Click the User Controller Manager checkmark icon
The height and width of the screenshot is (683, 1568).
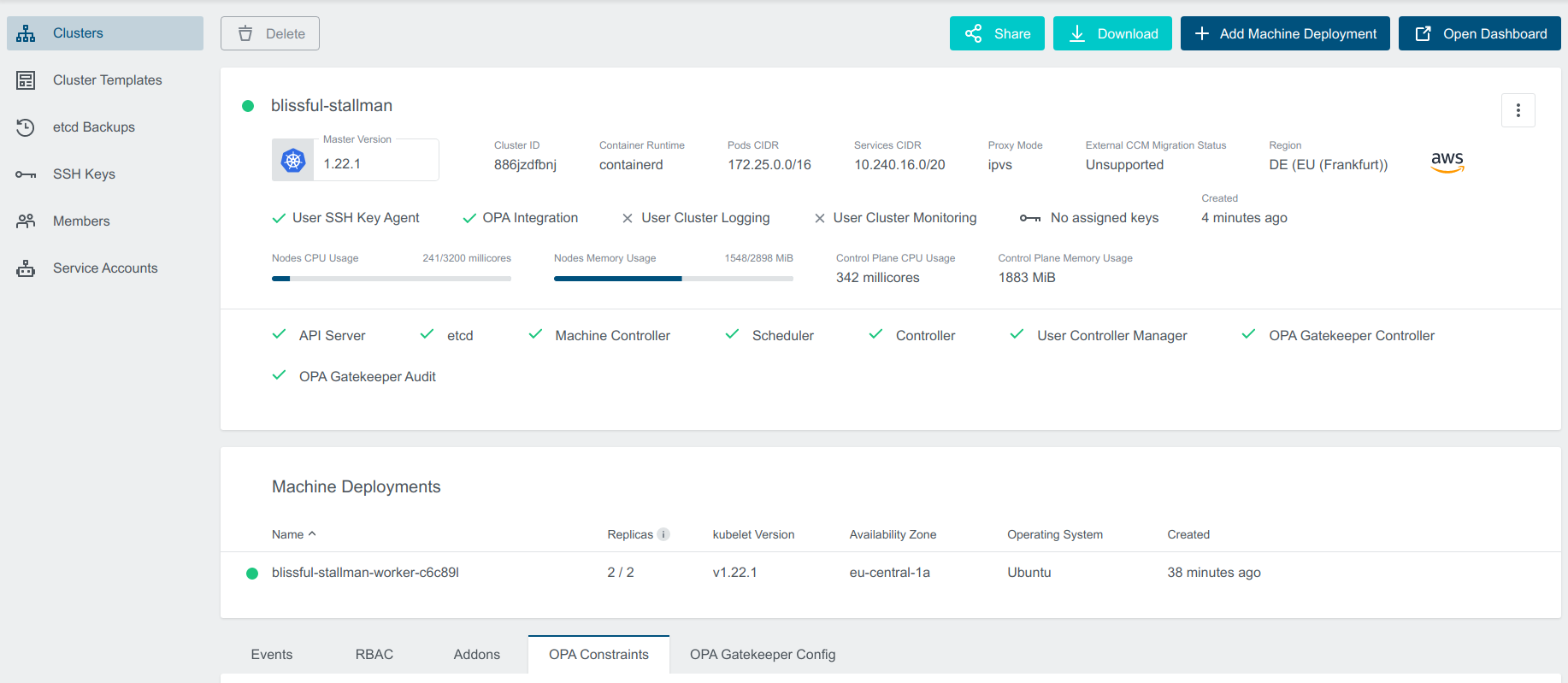click(1017, 334)
